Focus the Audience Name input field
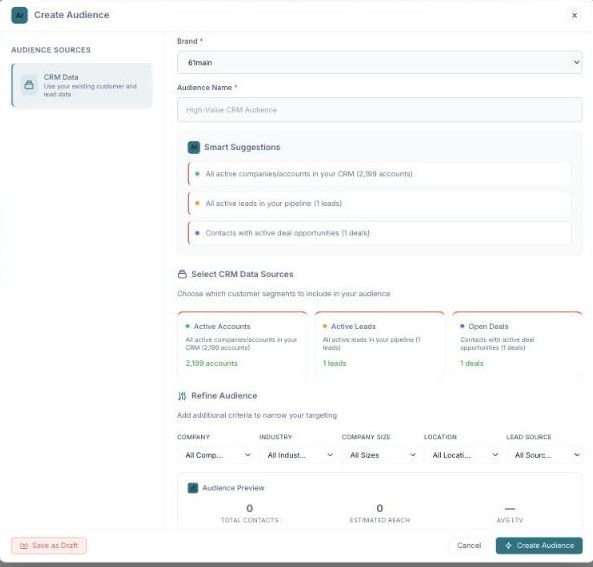The image size is (593, 567). [379, 110]
